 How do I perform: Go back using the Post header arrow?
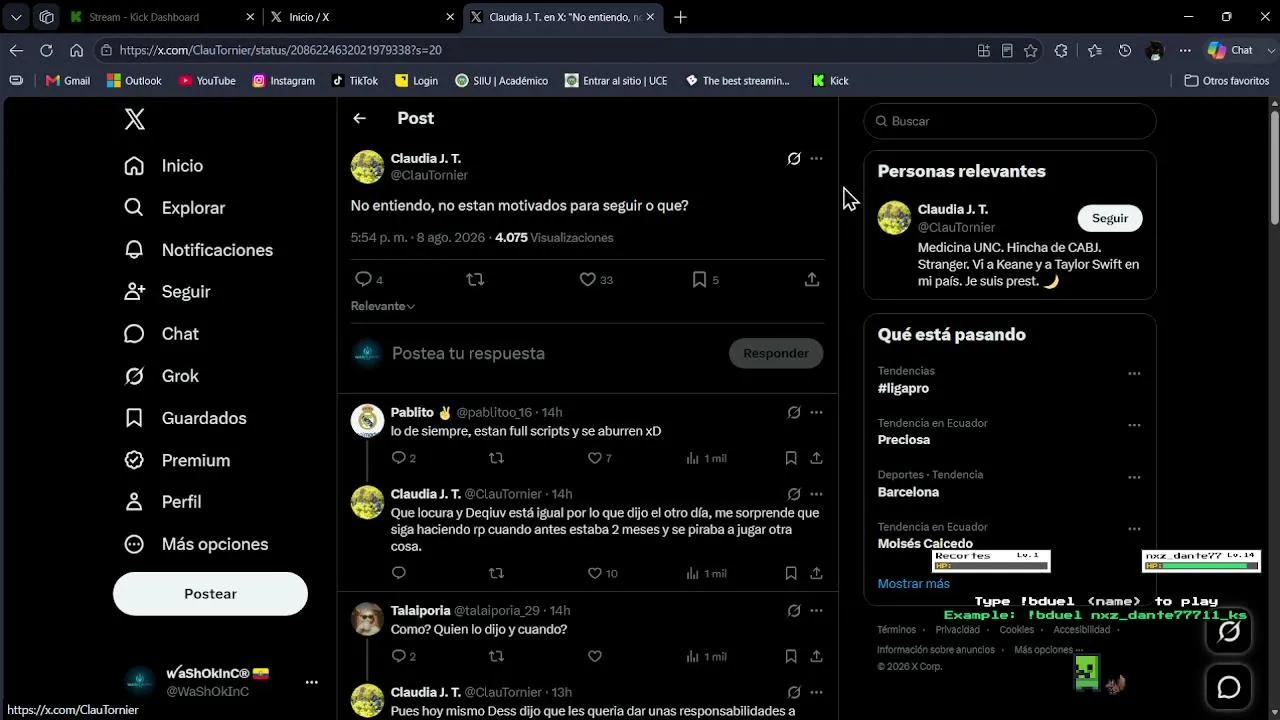click(359, 118)
